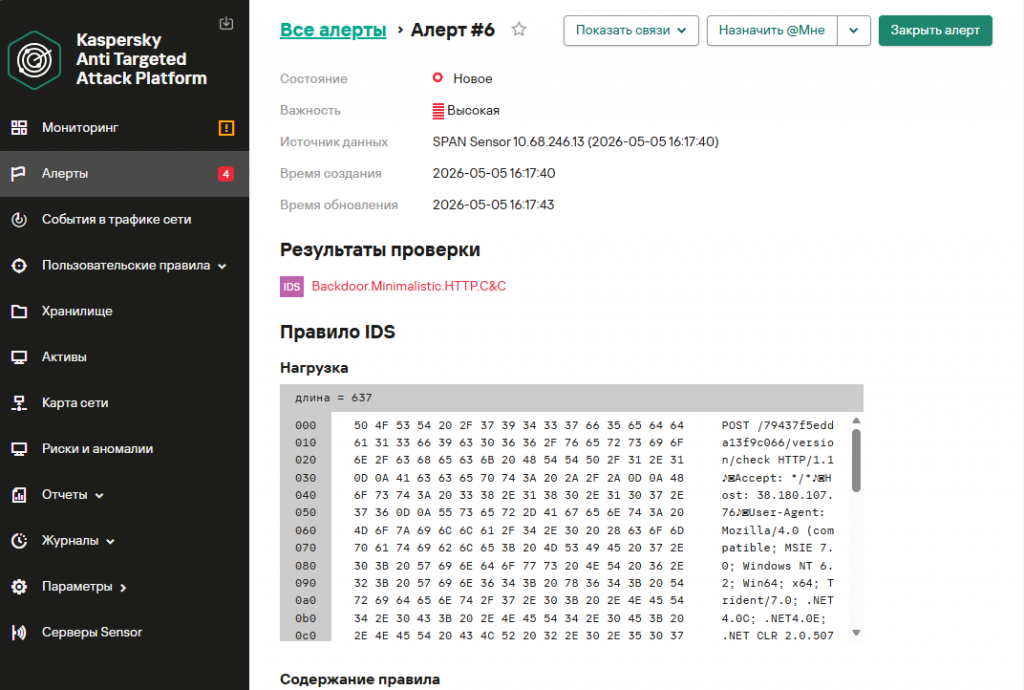1024x690 pixels.
Task: Star Алерт #6 as favorite
Action: (x=519, y=29)
